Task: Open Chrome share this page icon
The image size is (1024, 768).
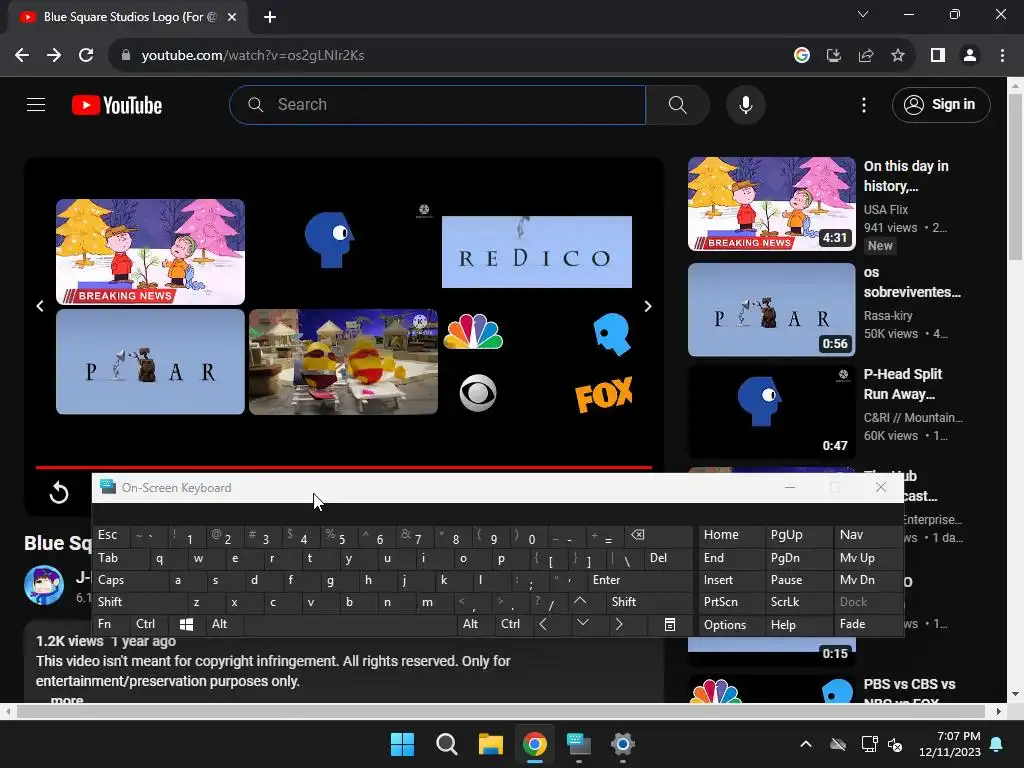Action: [x=866, y=56]
